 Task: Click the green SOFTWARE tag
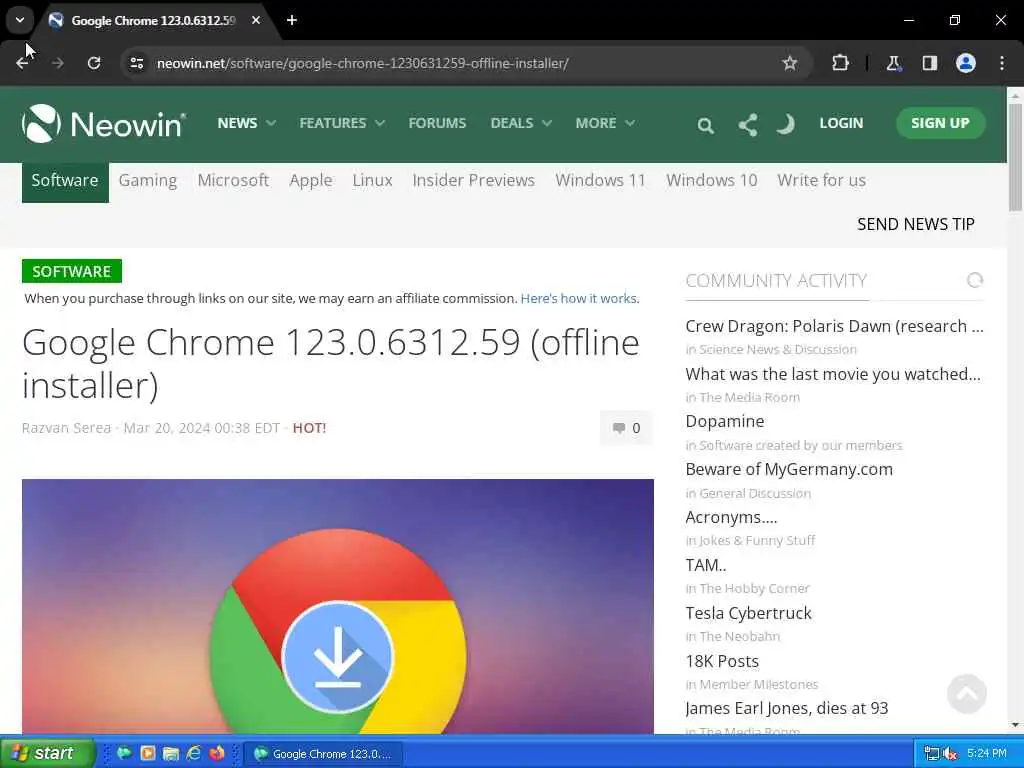[72, 272]
